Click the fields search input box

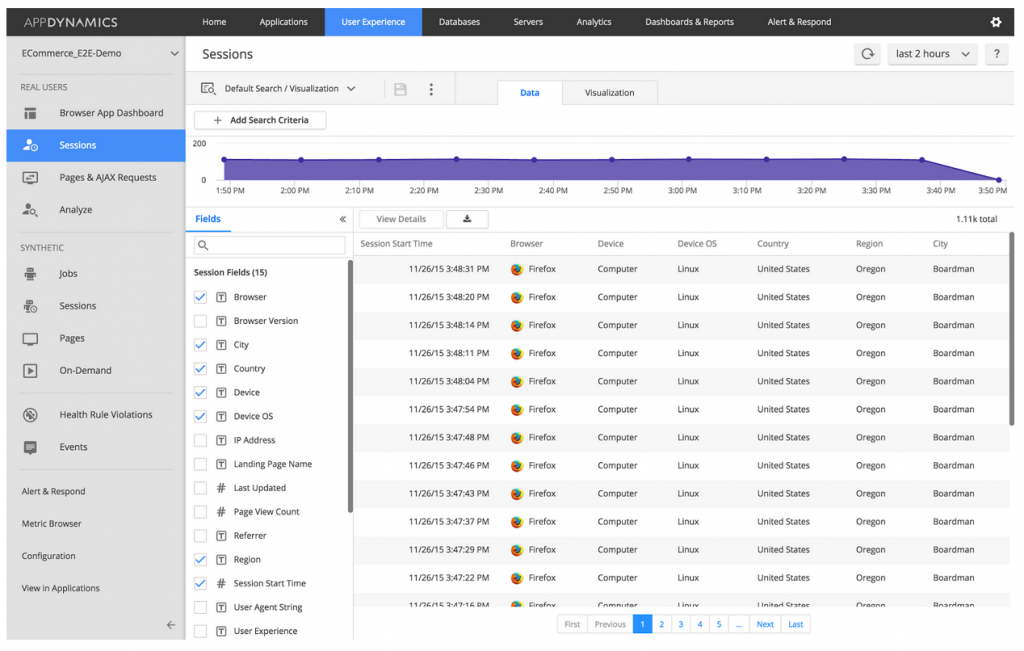[270, 246]
